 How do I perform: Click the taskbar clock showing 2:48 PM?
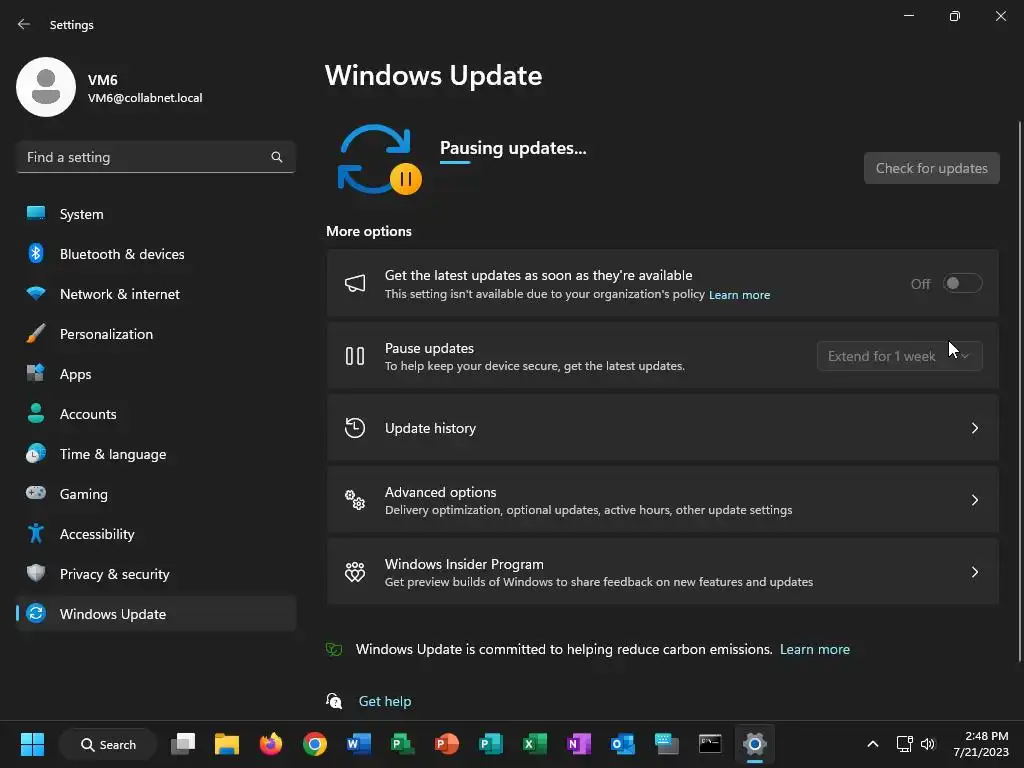980,744
